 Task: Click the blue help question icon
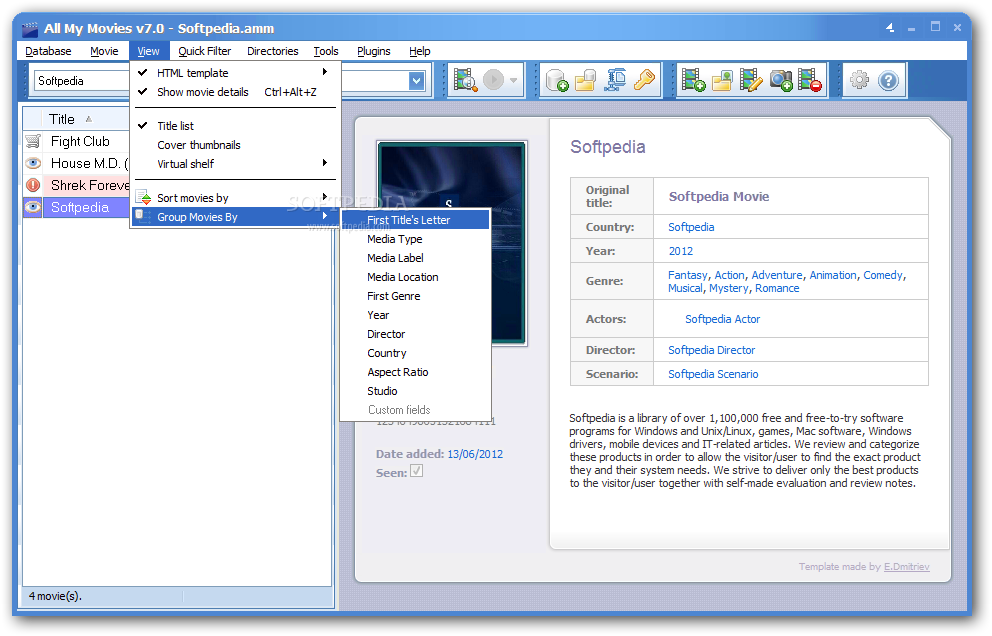point(888,80)
